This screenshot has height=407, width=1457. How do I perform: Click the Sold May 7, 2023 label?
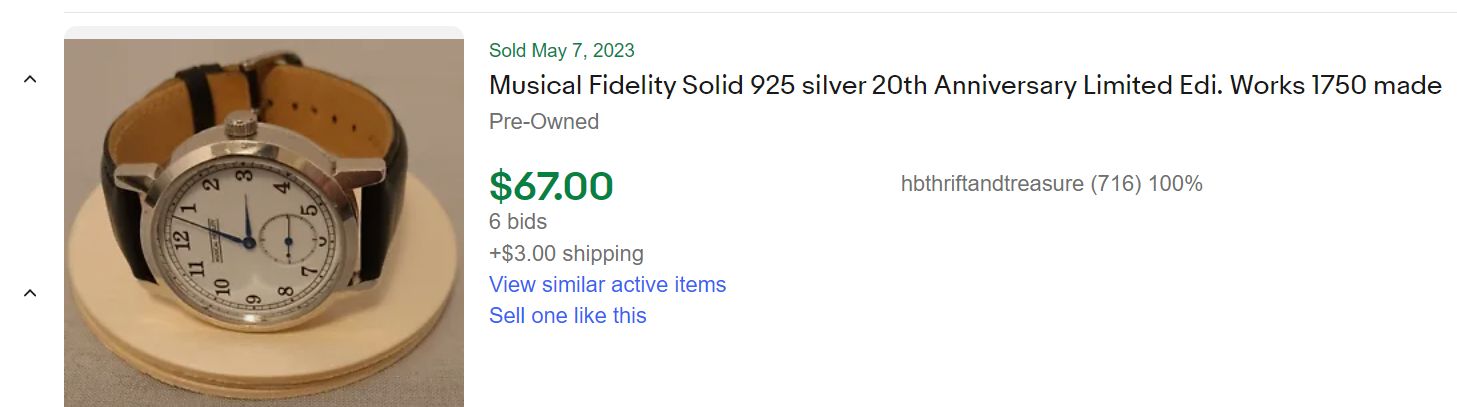coord(561,50)
